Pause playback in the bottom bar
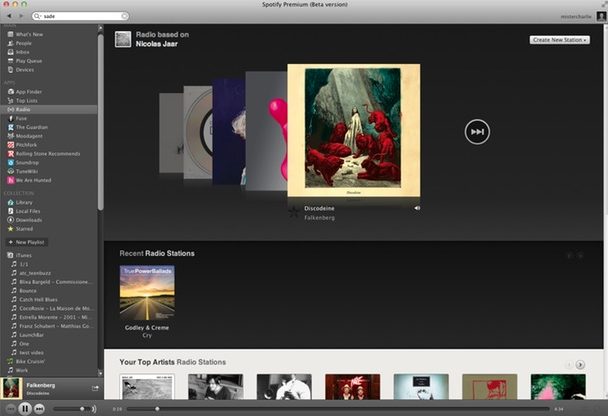 point(25,409)
